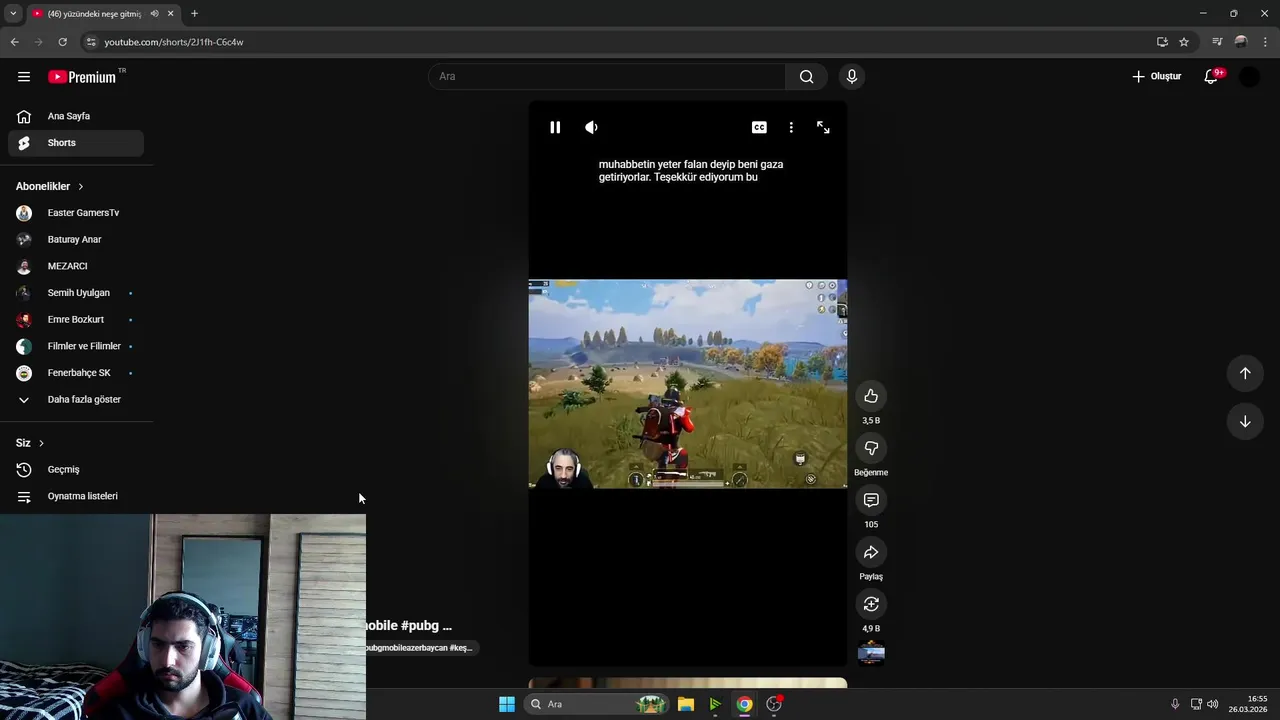Pause the playing Short
This screenshot has width=1280, height=720.
pos(555,127)
